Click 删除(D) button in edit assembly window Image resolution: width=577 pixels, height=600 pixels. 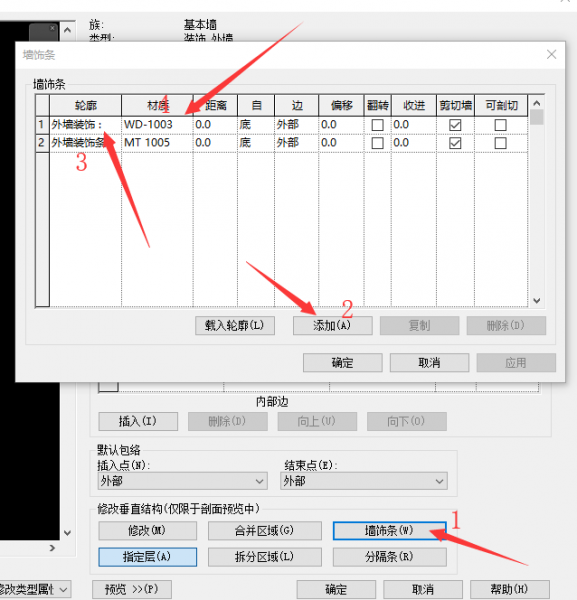pos(228,421)
